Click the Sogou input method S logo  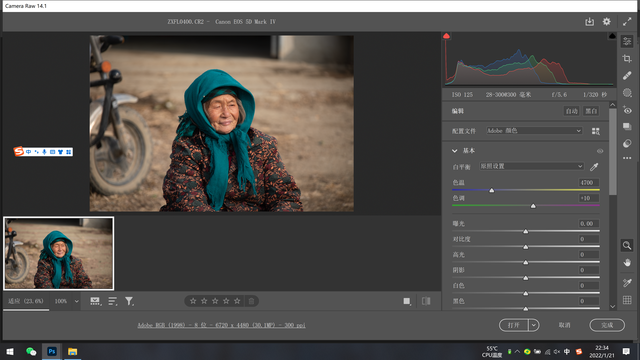19,151
